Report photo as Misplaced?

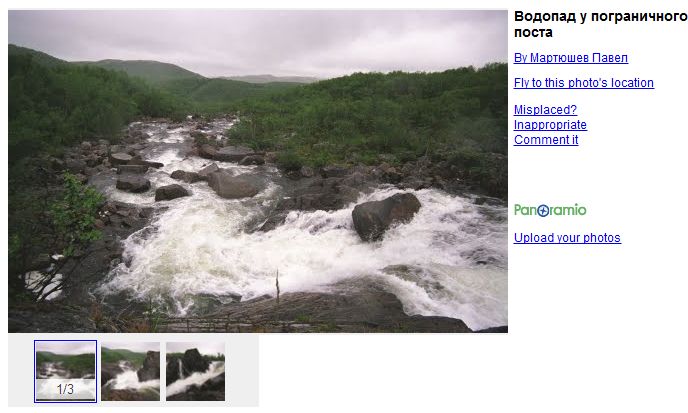545,110
